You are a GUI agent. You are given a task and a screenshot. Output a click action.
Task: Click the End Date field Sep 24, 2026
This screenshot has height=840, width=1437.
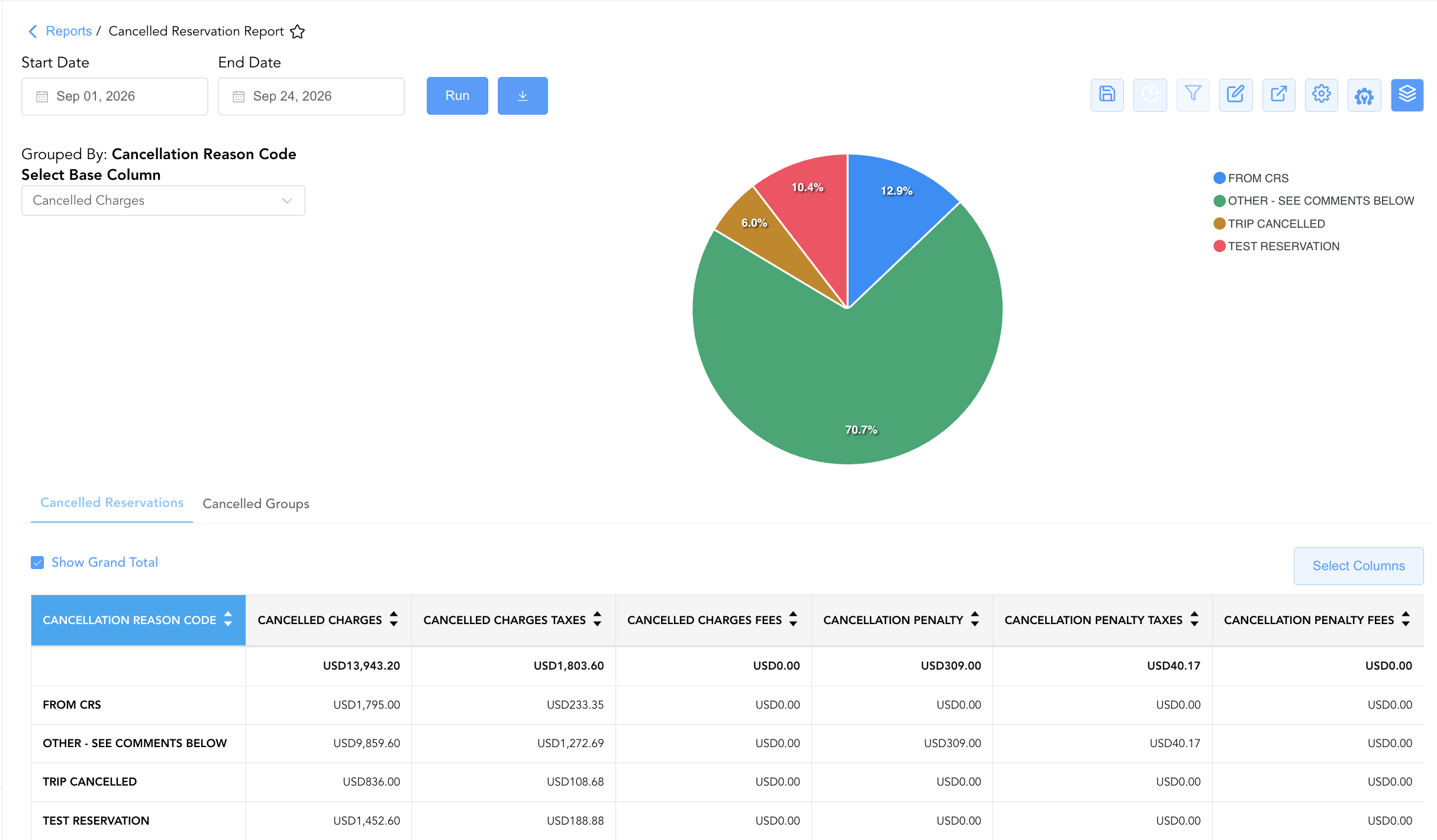[x=311, y=96]
